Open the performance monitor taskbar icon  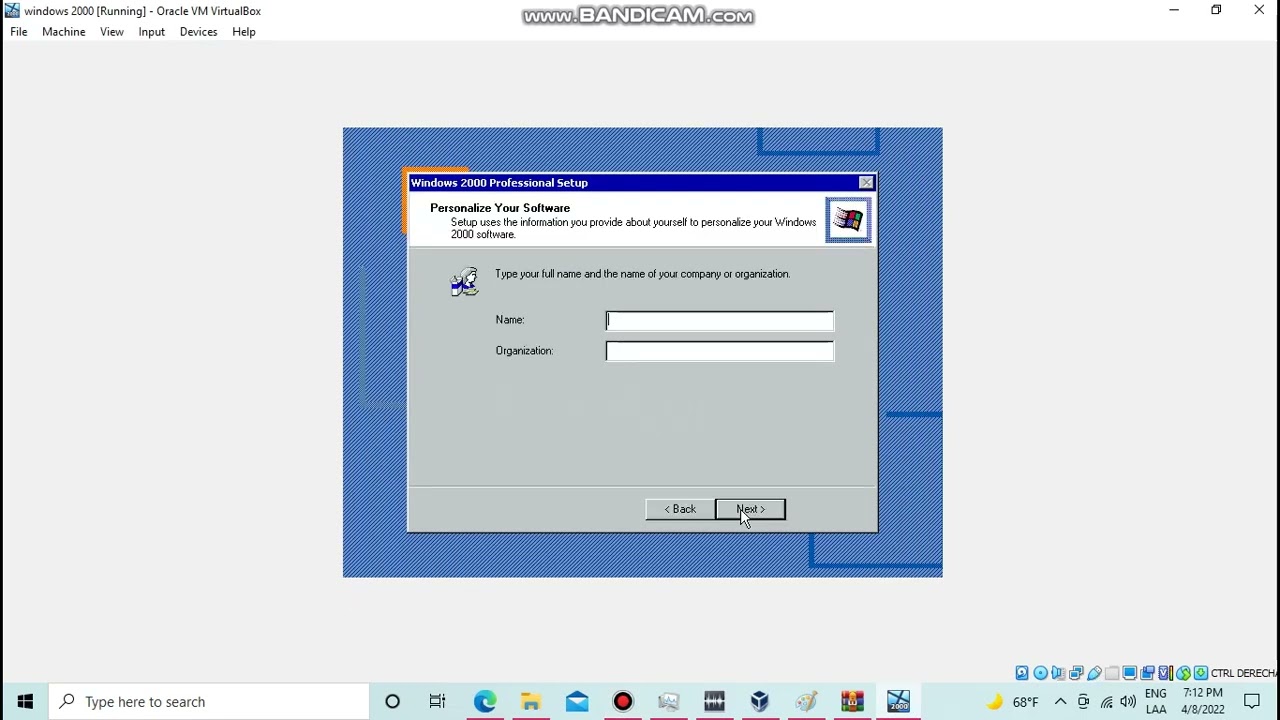tap(669, 702)
